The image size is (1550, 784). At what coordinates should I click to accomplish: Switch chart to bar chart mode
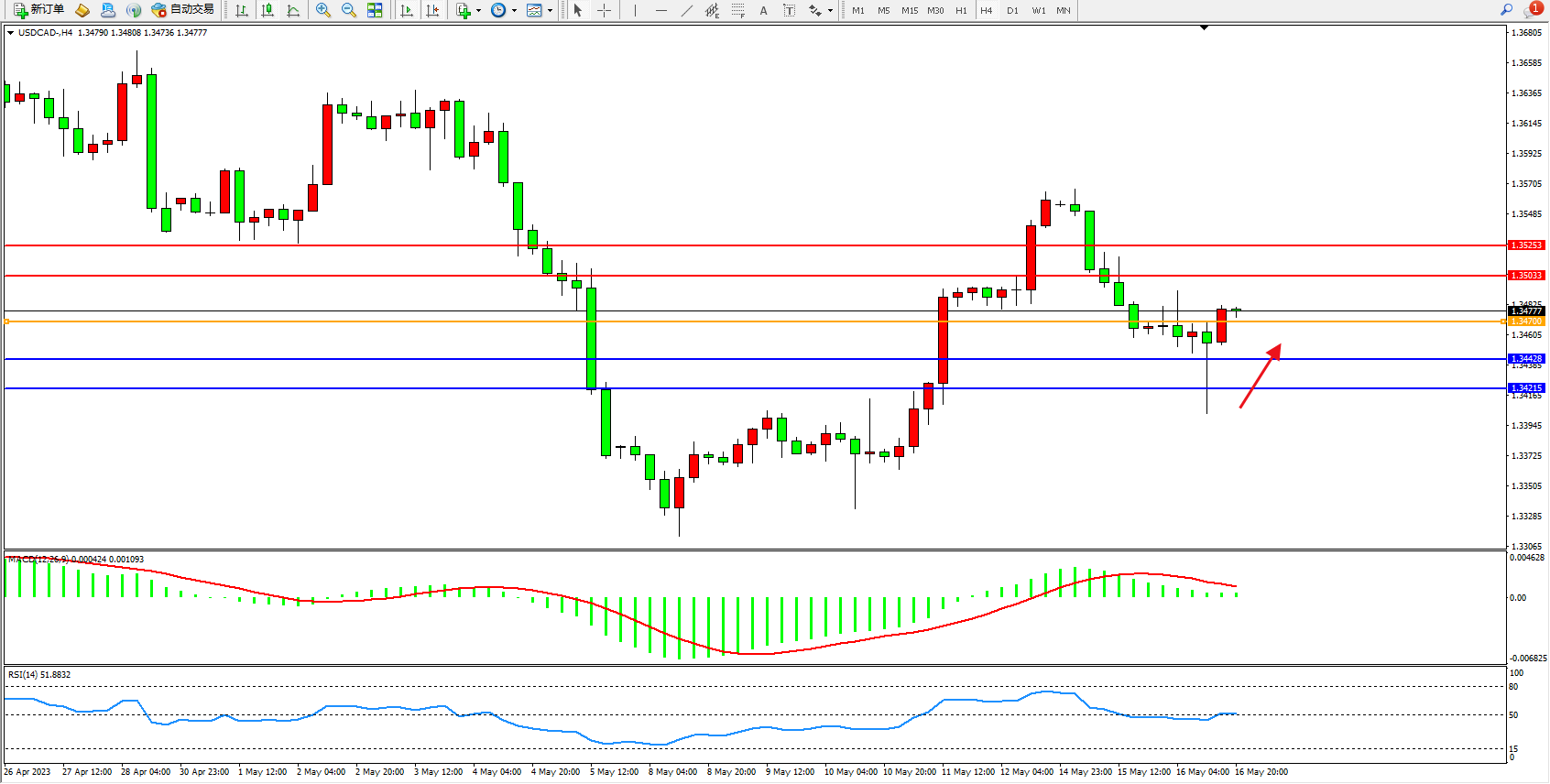pyautogui.click(x=242, y=10)
